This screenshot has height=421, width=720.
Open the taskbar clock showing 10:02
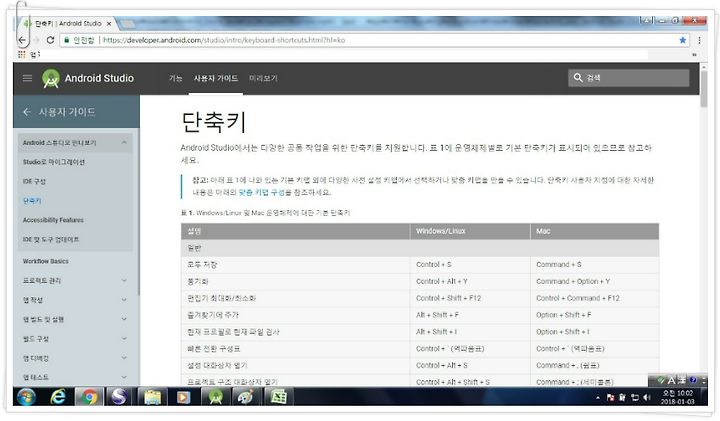tap(678, 397)
